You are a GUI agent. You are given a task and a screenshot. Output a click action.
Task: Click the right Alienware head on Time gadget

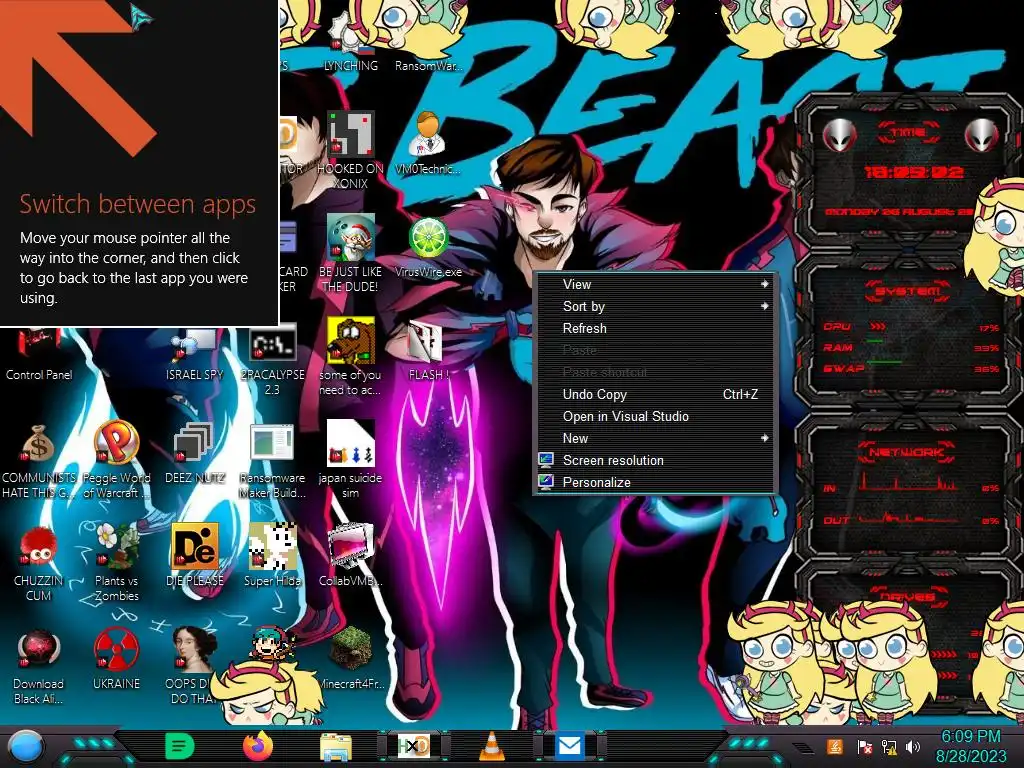982,135
